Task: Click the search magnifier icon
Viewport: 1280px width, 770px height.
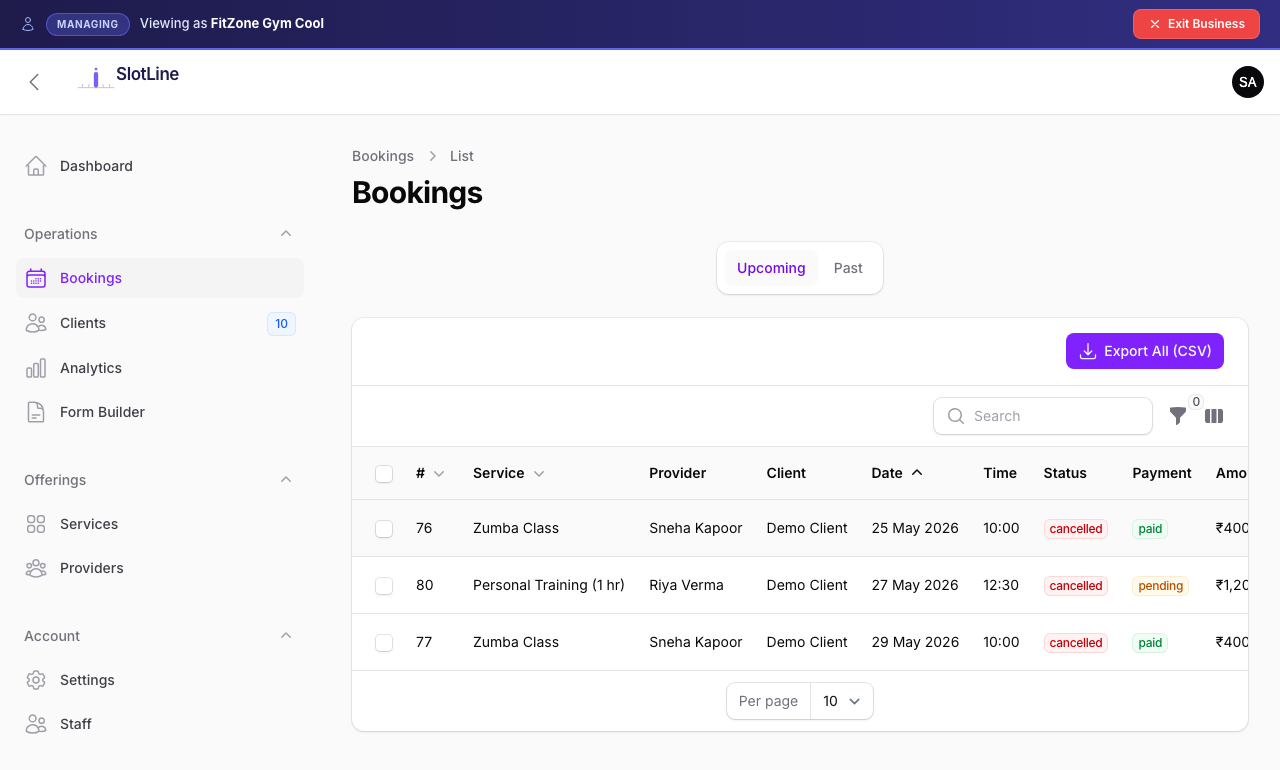Action: [x=956, y=416]
